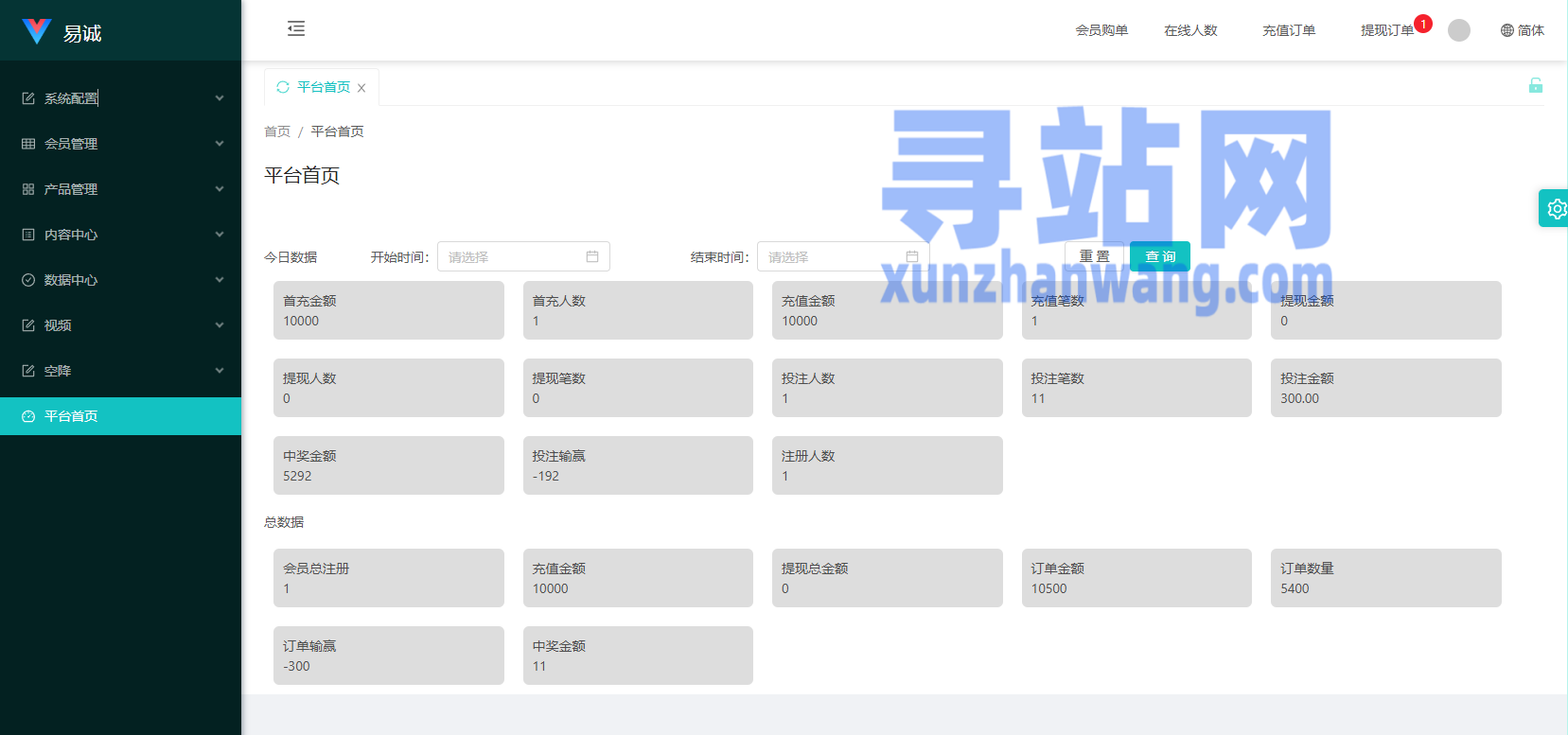The width and height of the screenshot is (1568, 735).
Task: Click the Vue logo beside 易诚
Action: 36,31
